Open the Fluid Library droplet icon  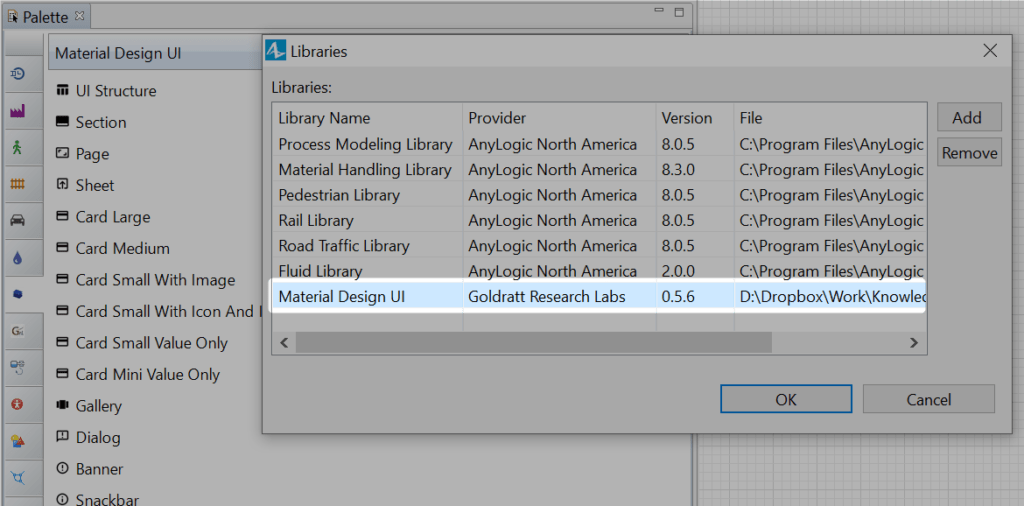click(18, 258)
